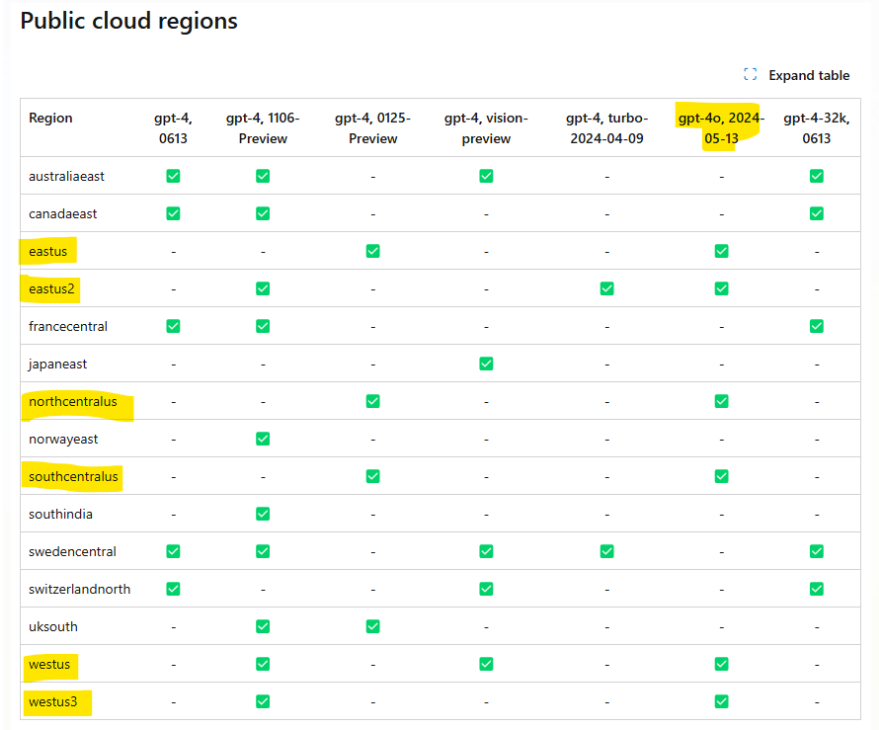879x730 pixels.
Task: Click francecentral checkmark under gpt-4, 0613
Action: [x=173, y=326]
